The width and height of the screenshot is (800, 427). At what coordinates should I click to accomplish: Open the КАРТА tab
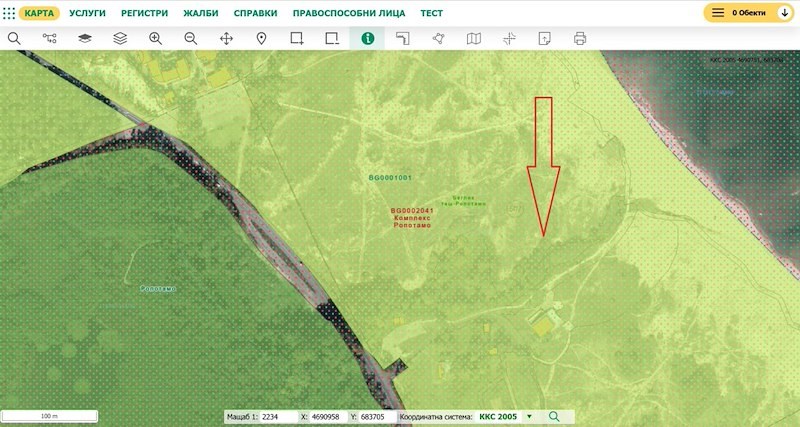coord(39,13)
